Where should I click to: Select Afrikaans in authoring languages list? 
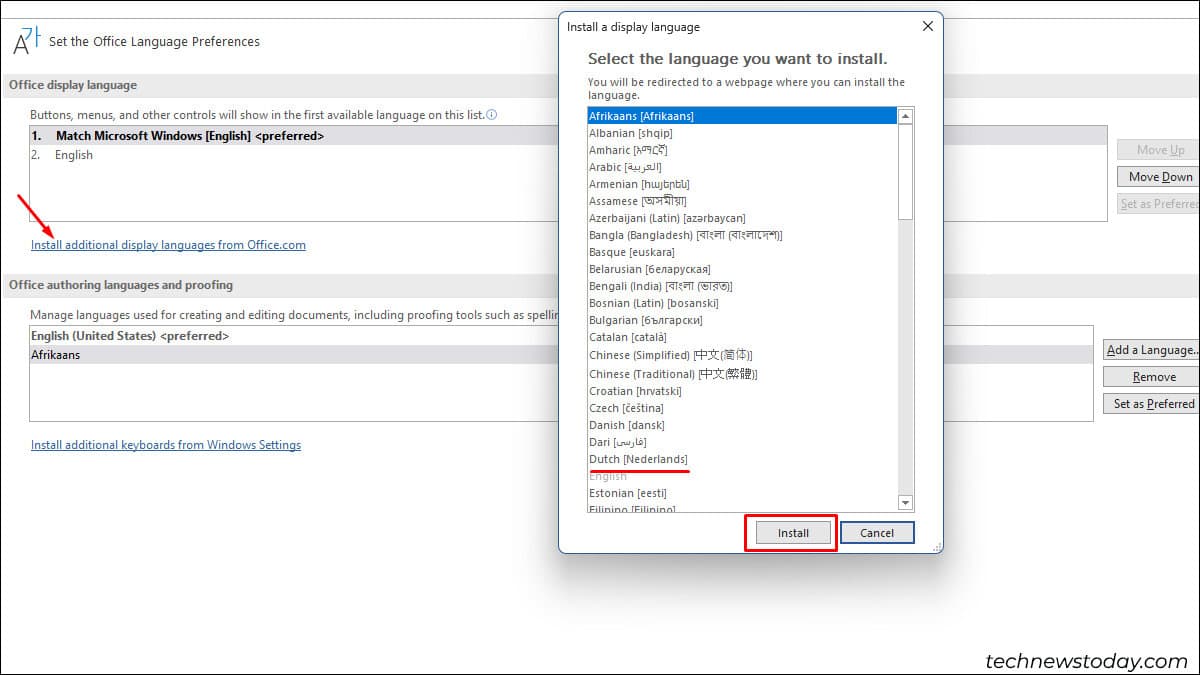293,355
